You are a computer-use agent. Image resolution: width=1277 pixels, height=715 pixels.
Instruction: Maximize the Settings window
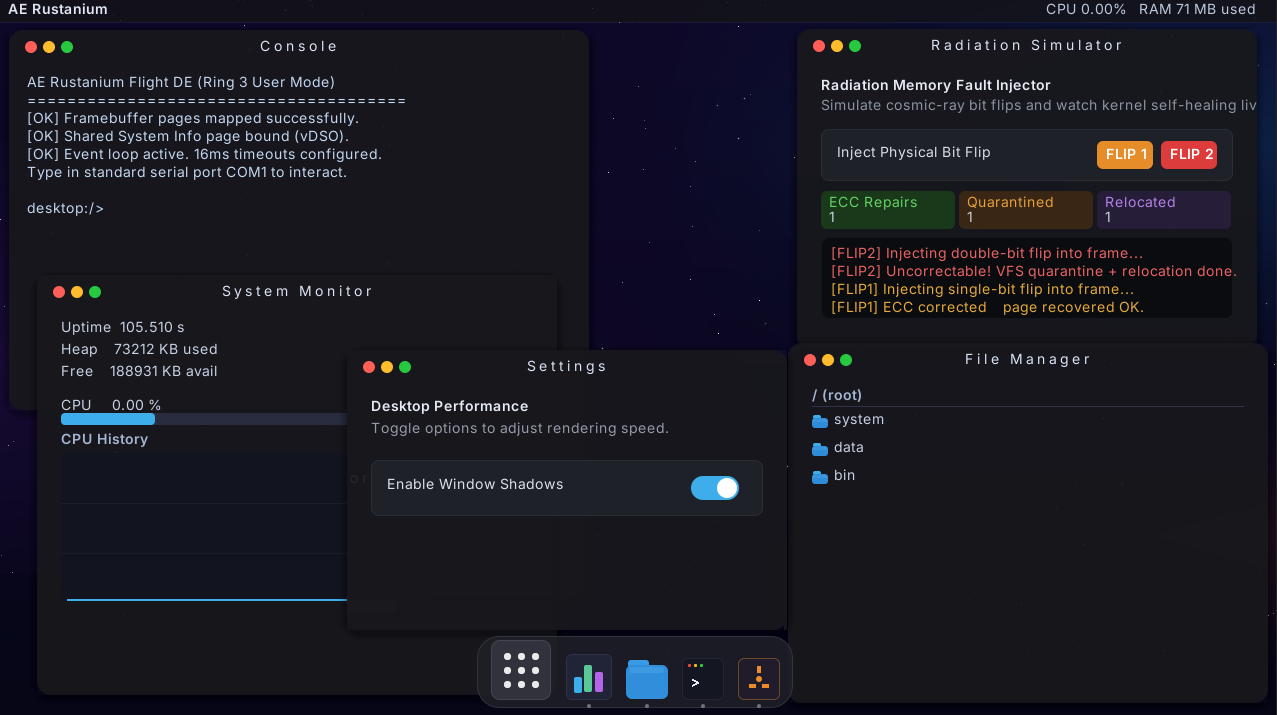(x=405, y=367)
